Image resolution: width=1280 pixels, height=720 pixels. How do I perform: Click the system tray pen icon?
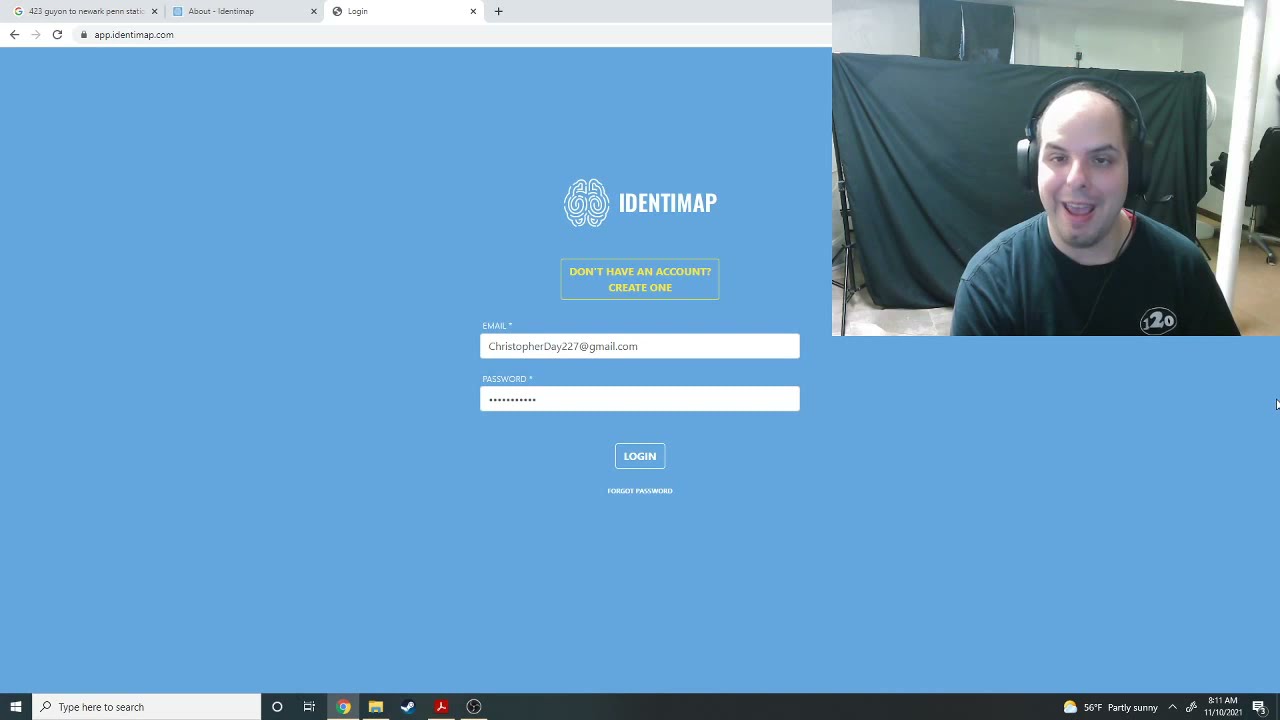tap(1191, 707)
